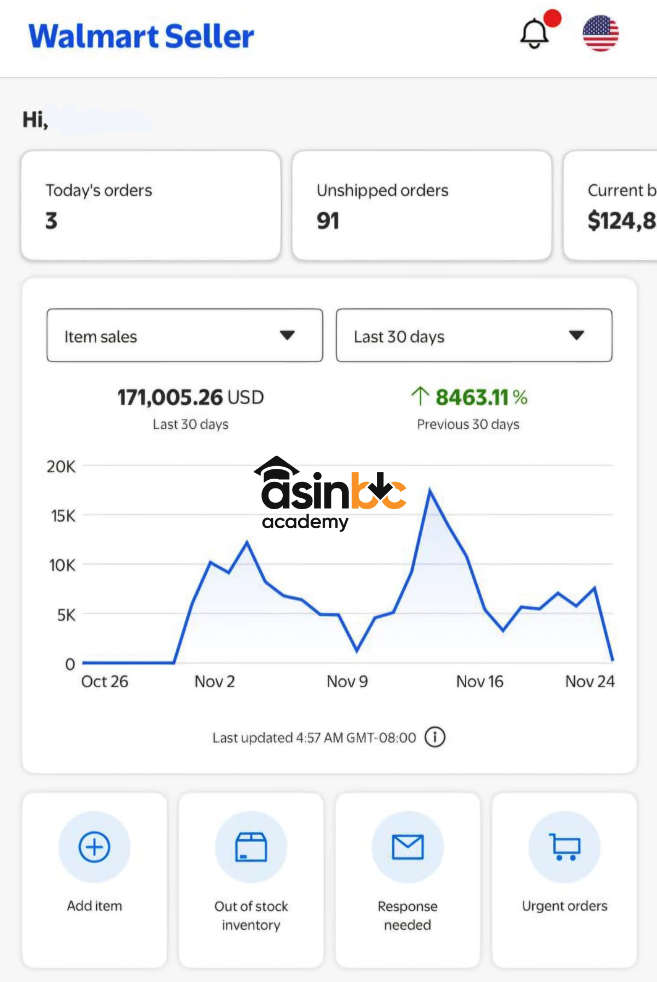Open the Urgent orders cart icon
657x982 pixels.
564,848
